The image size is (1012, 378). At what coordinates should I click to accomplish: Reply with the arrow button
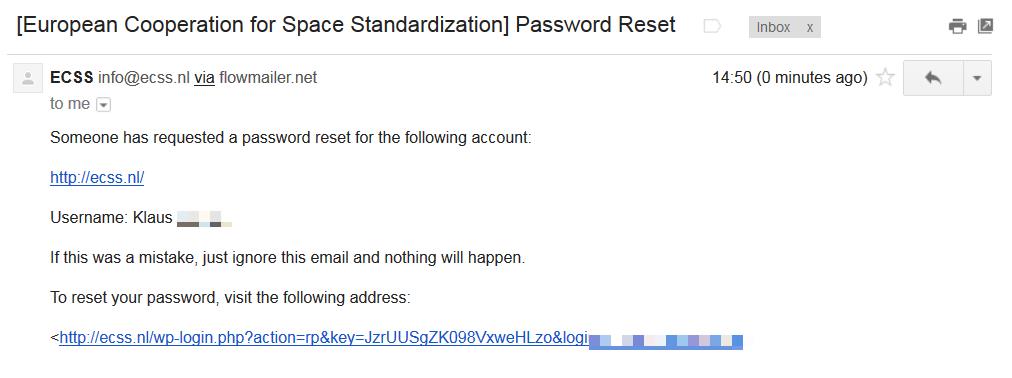933,78
